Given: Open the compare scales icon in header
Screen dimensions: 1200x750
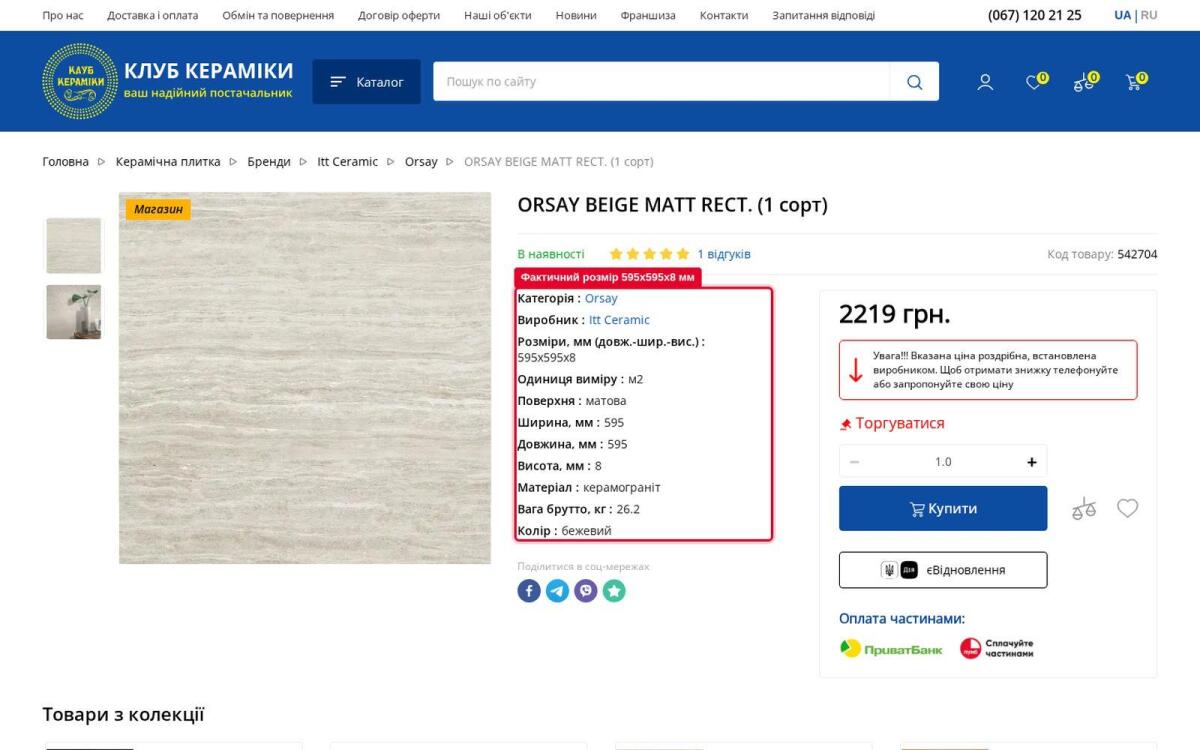Looking at the screenshot, I should (x=1085, y=82).
